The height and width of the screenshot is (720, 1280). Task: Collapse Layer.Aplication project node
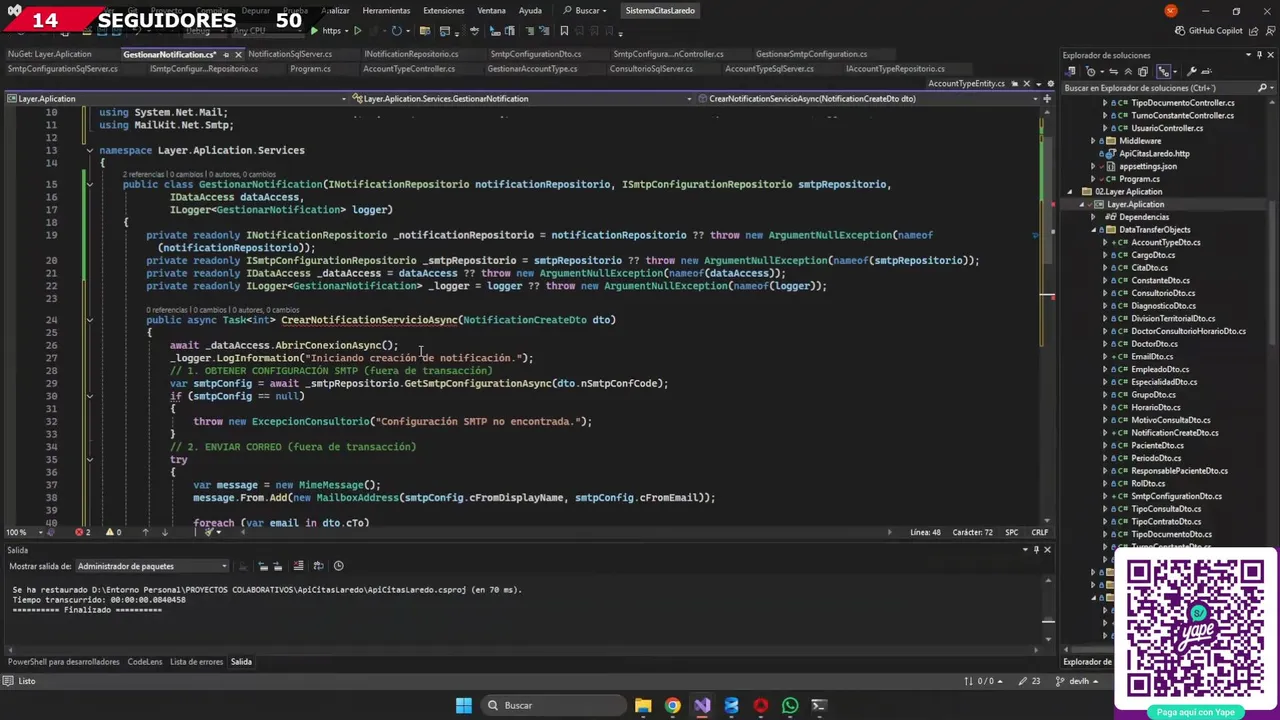1083,204
